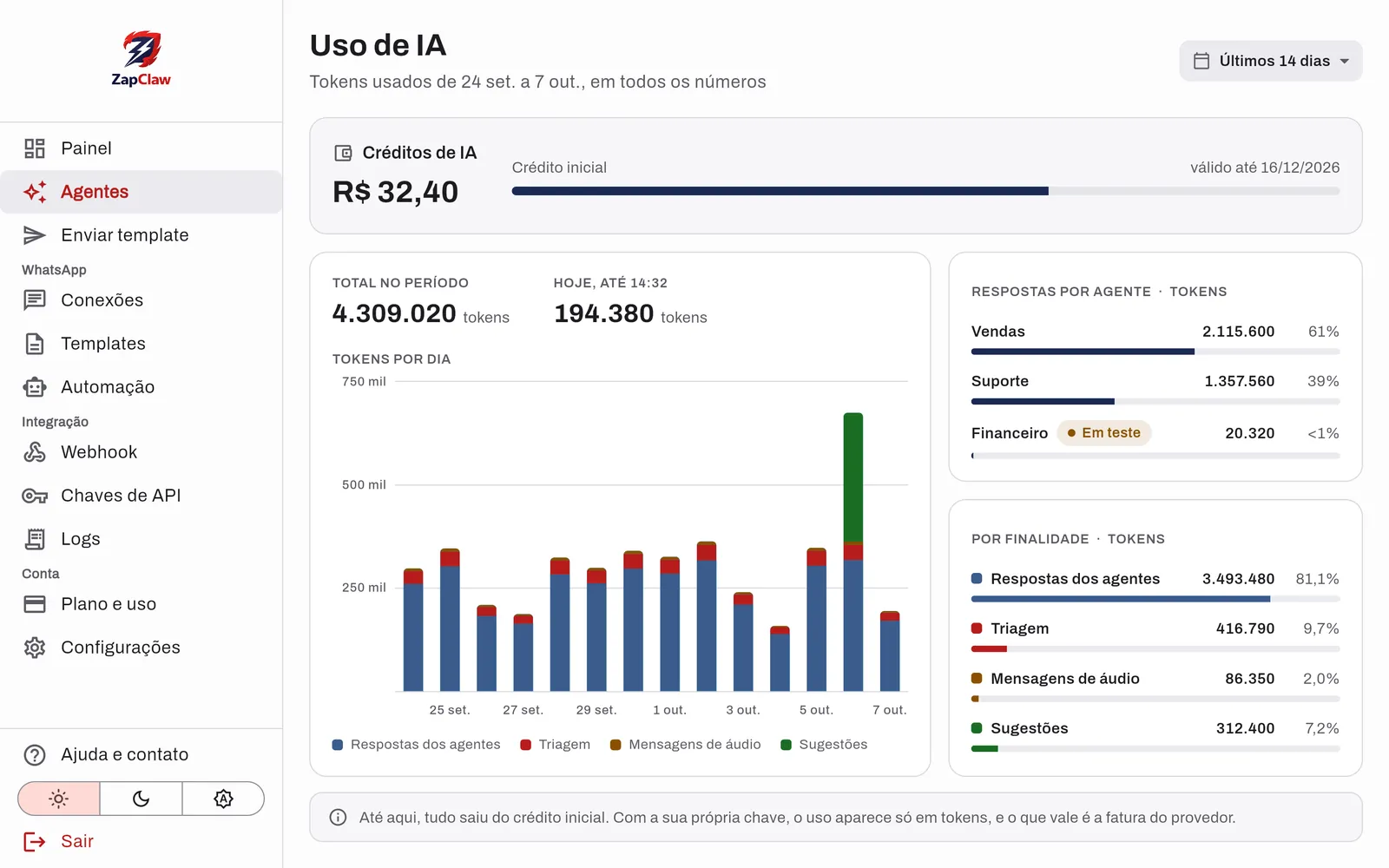
Task: Toggle Respostas dos agentes chart legend
Action: [417, 745]
